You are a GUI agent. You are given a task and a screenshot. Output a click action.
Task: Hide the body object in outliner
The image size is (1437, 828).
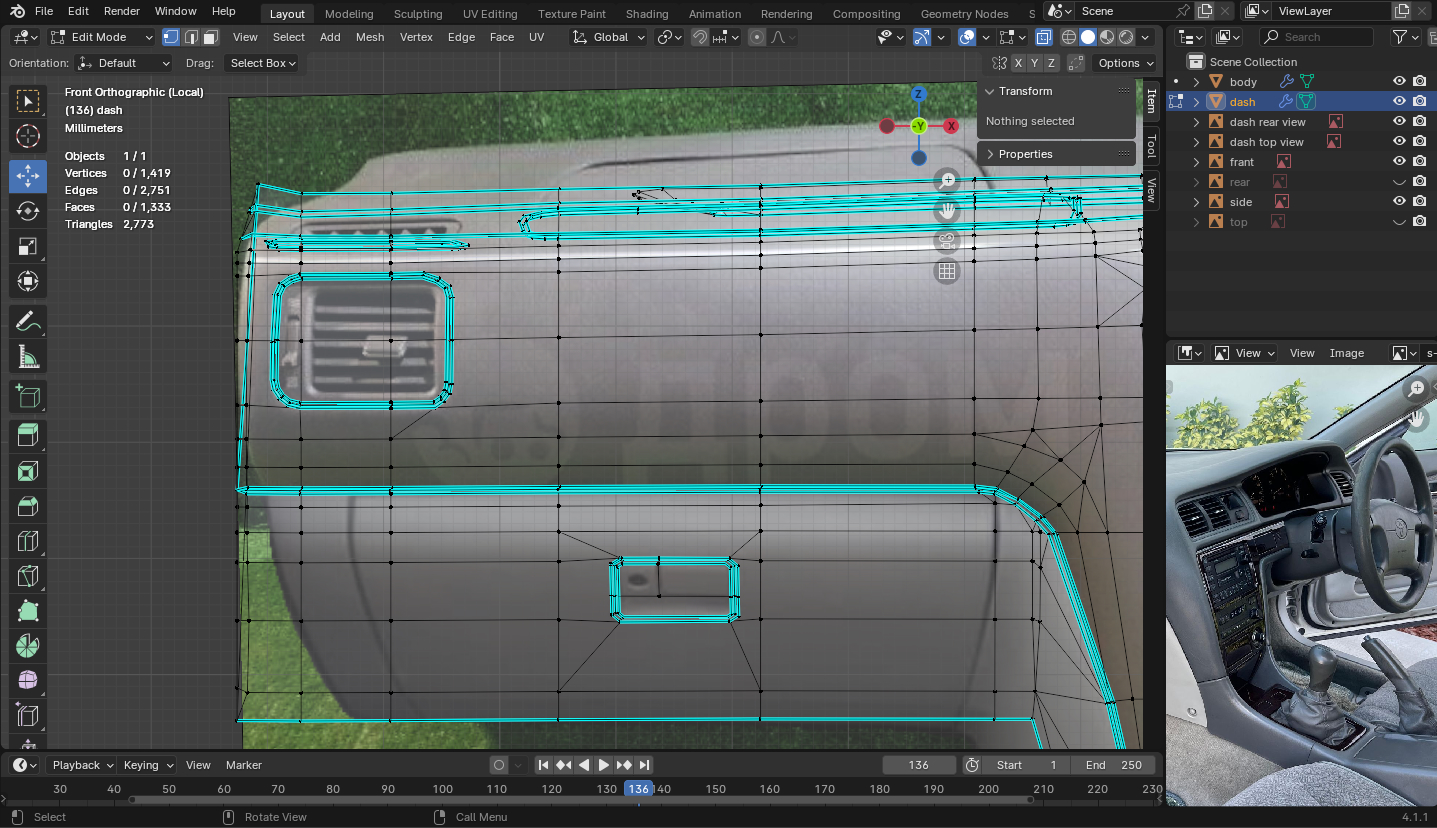(1399, 82)
